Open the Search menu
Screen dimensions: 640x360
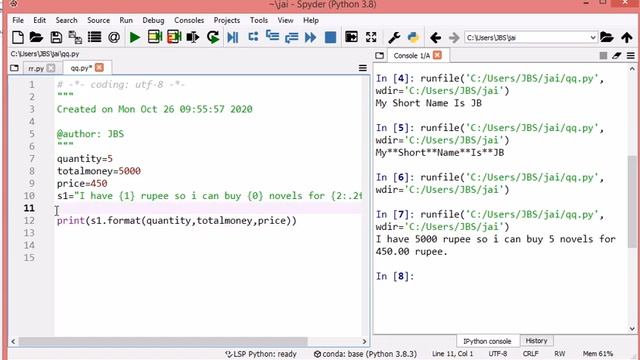[66, 20]
